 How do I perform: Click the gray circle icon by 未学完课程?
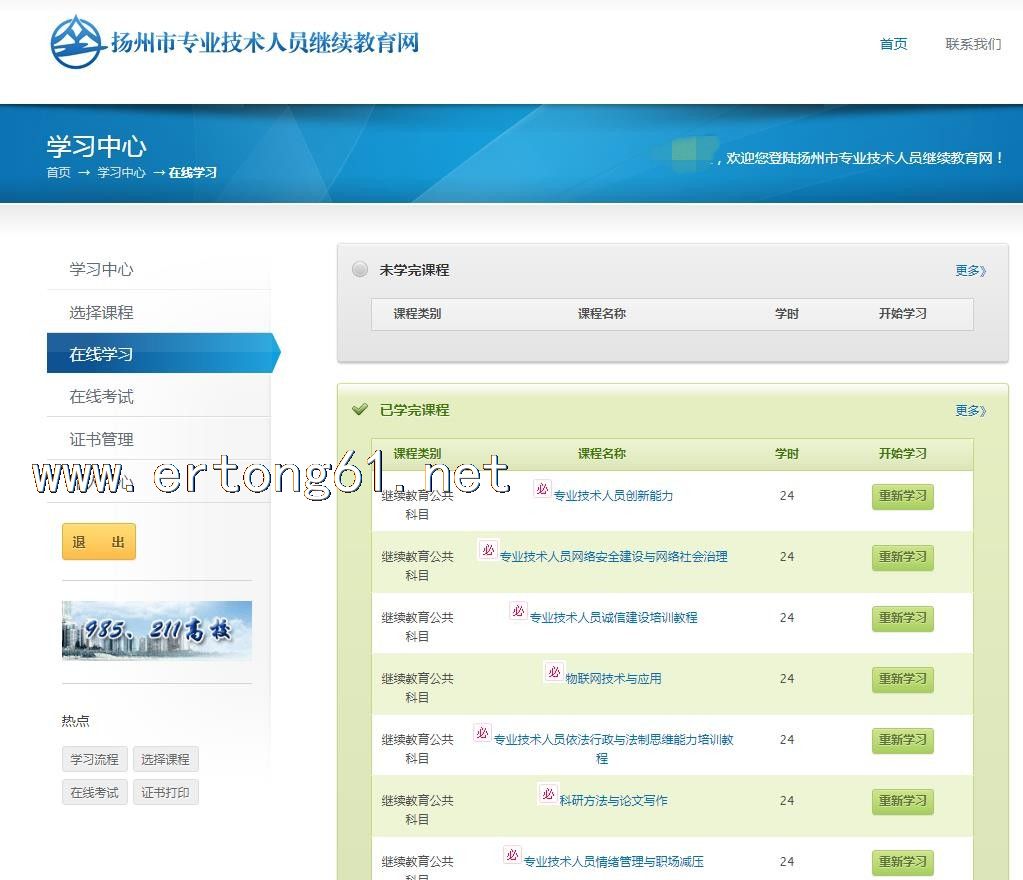(x=360, y=269)
